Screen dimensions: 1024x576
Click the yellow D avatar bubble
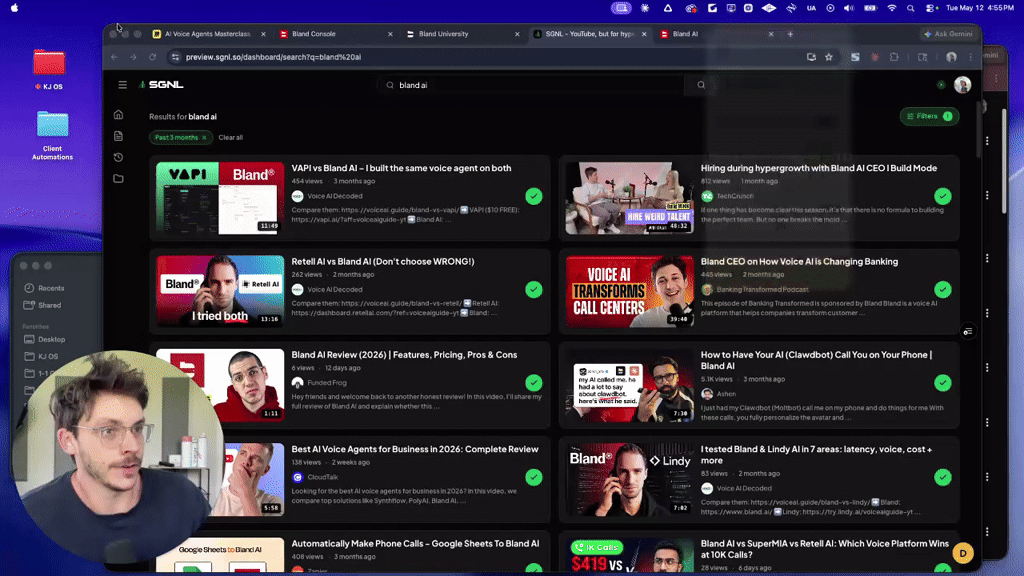tap(963, 553)
